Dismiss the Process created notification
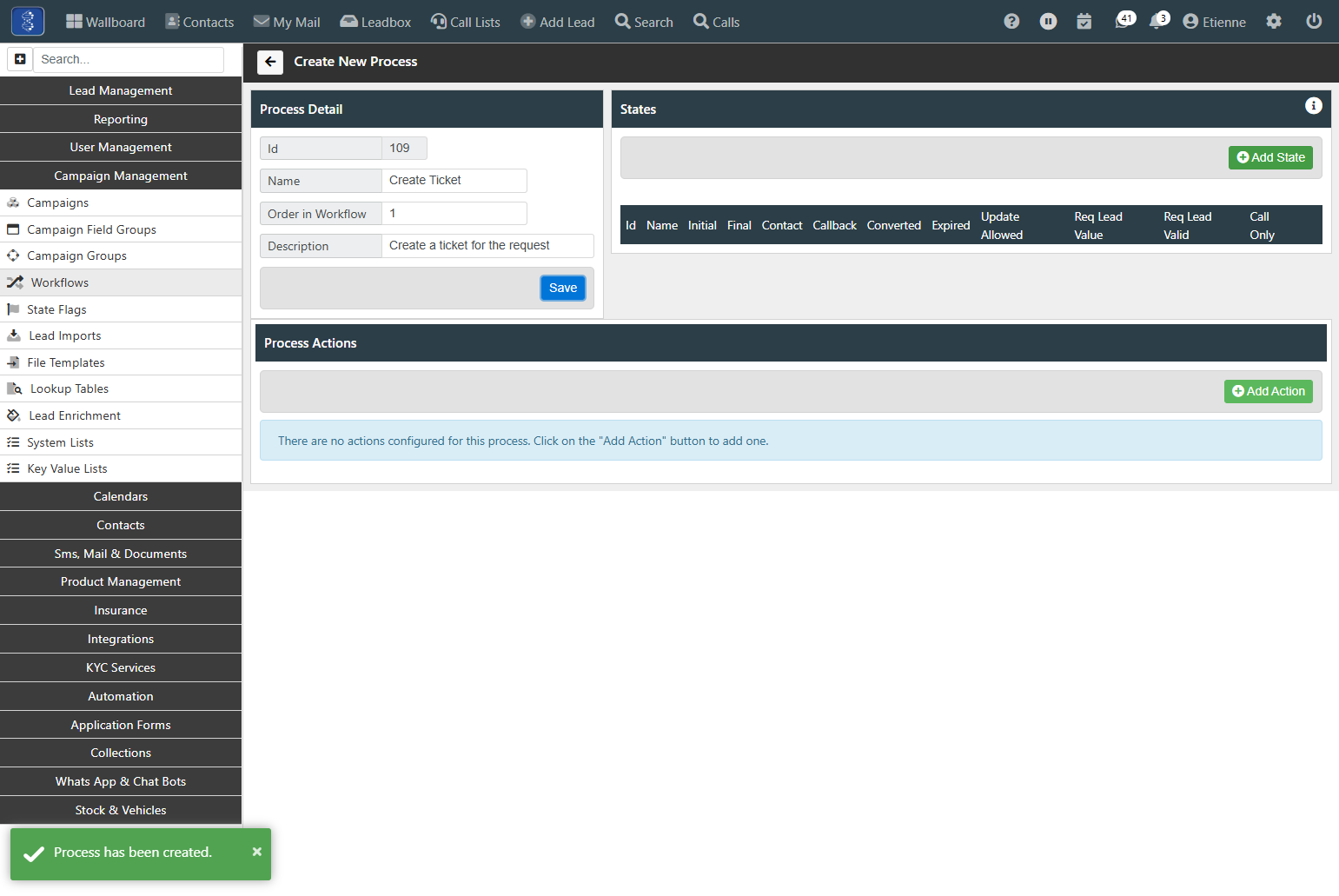Viewport: 1339px width, 896px height. tap(256, 852)
